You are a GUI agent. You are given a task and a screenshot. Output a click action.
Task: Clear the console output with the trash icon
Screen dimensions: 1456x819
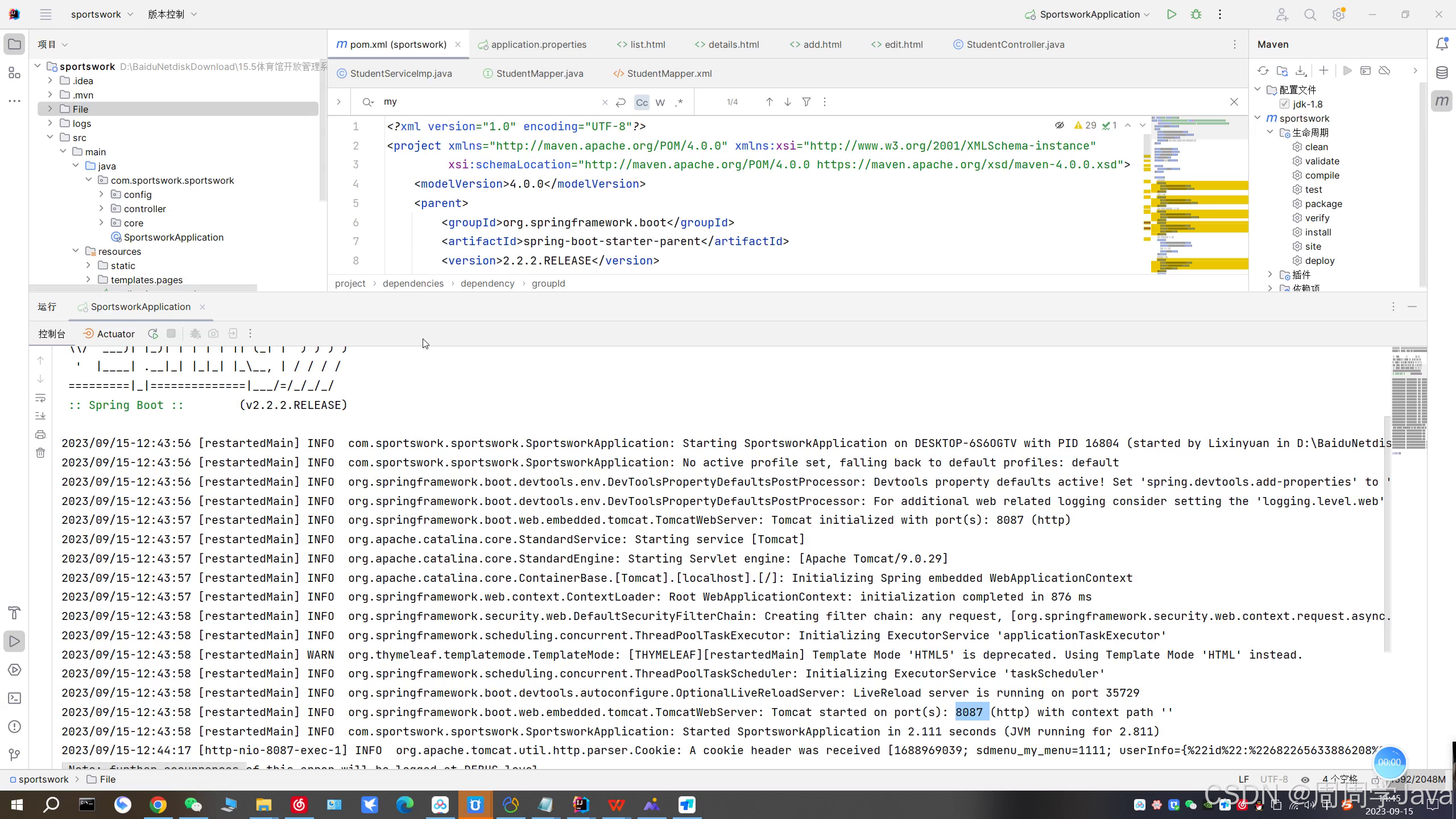click(x=40, y=453)
